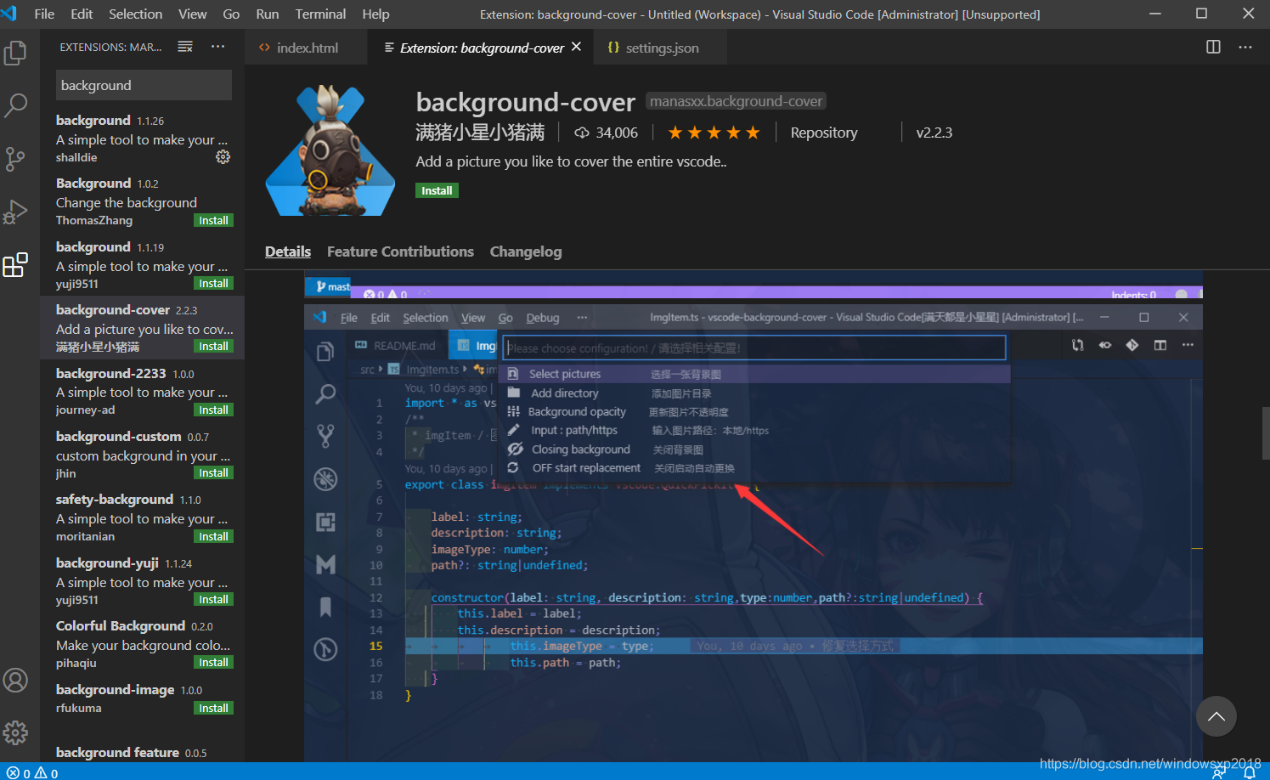Open extensions sidebar more actions menu

218,47
